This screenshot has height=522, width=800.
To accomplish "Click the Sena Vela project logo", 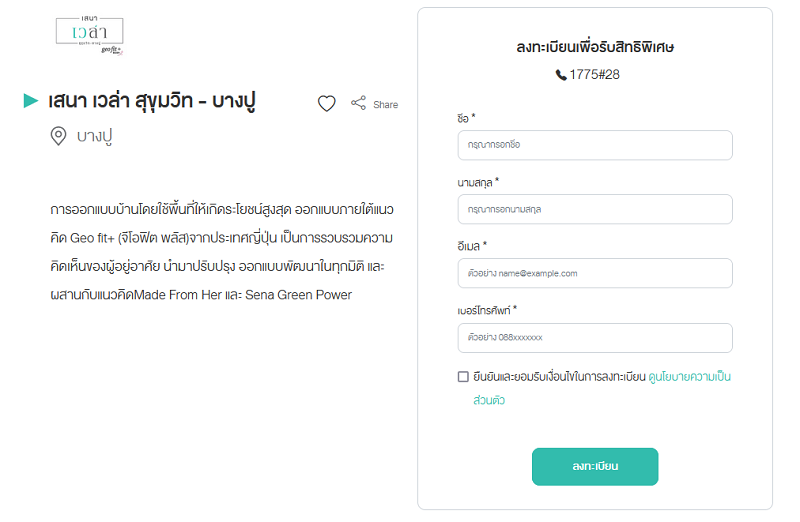I will point(90,35).
